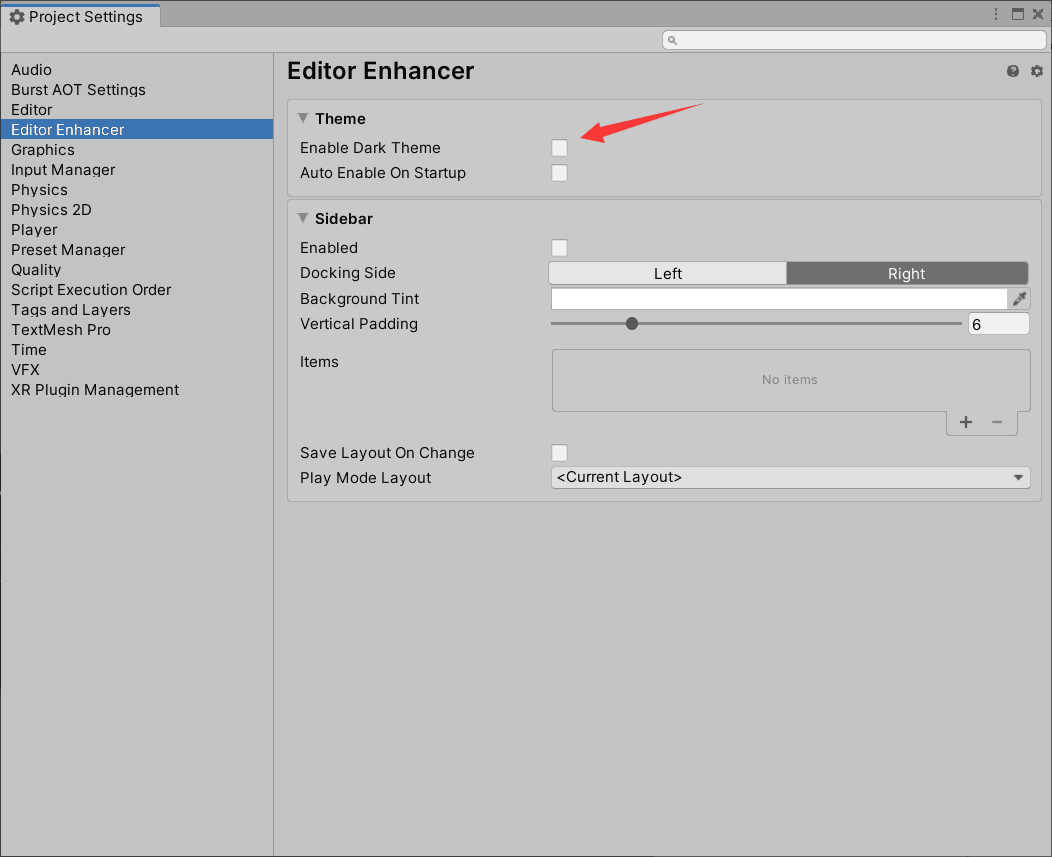Check Auto Enable On Startup
Viewport: 1052px width, 857px height.
[559, 172]
